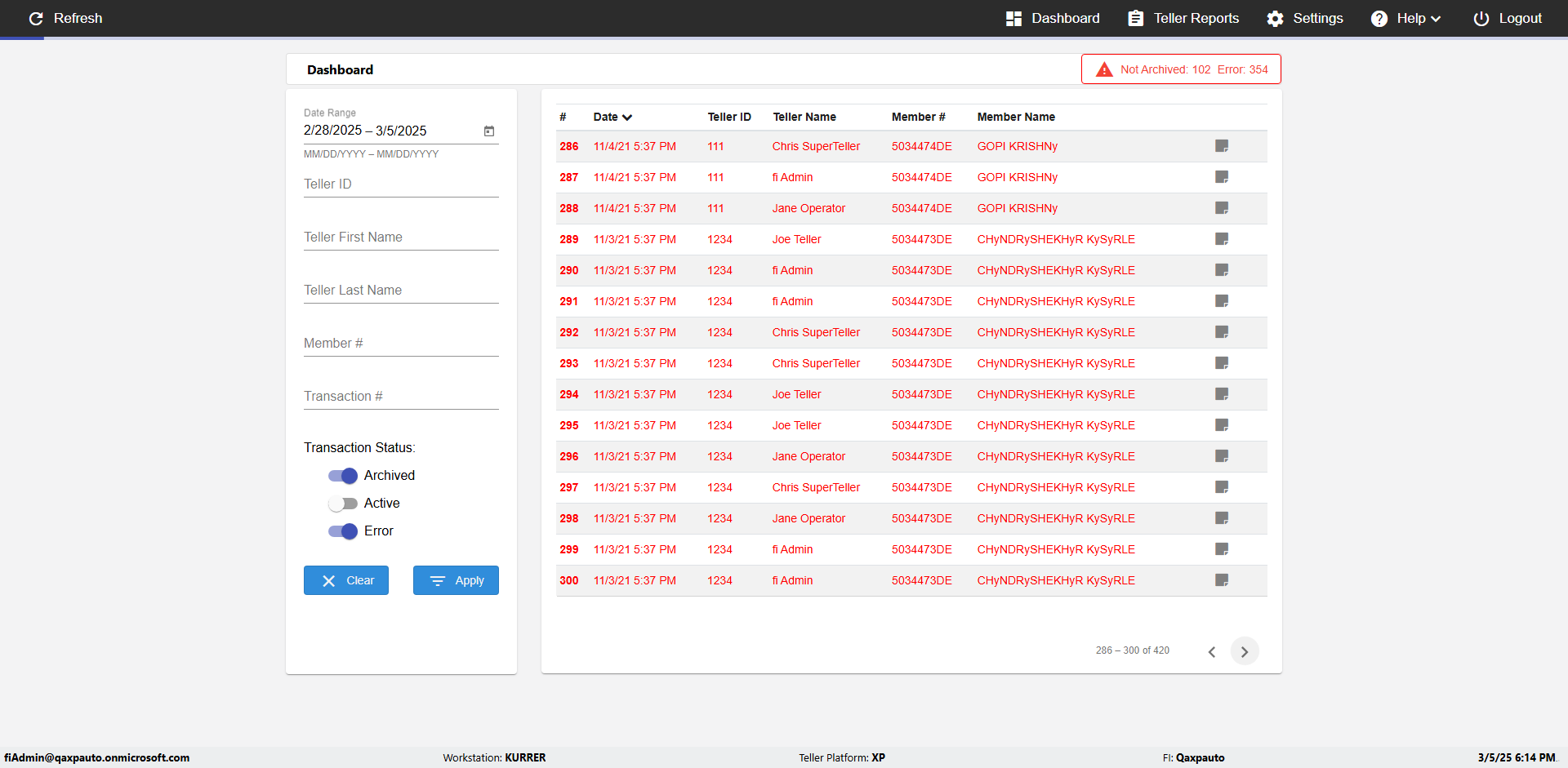Click the note icon for transaction 295
Image resolution: width=1568 pixels, height=768 pixels.
pos(1222,425)
